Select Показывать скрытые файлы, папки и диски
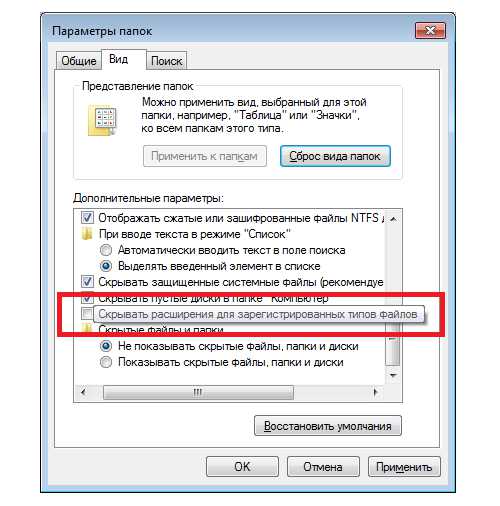 point(106,362)
